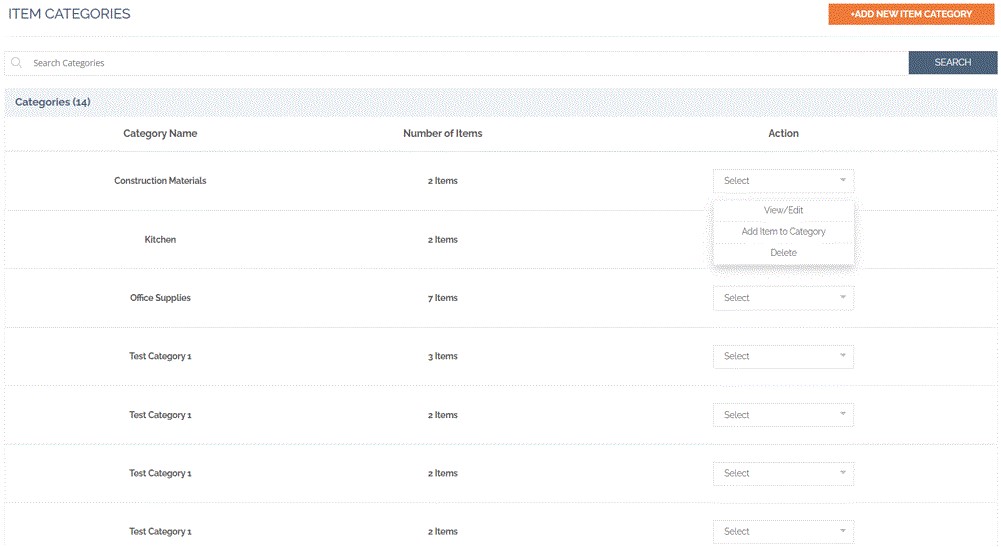Choose Delete from the action menu
This screenshot has height=547, width=1001.
click(783, 253)
